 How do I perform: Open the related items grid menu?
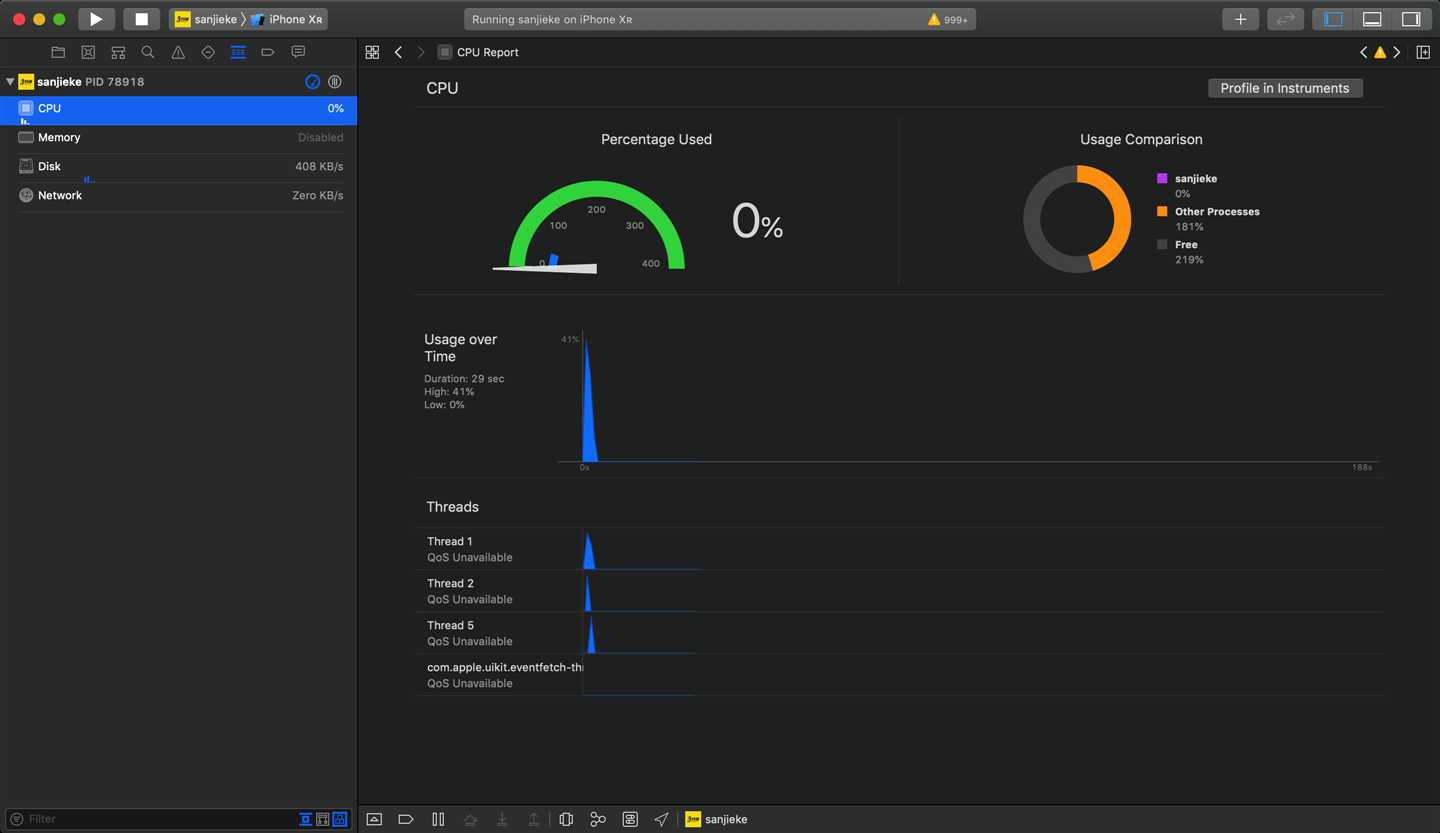(x=372, y=52)
